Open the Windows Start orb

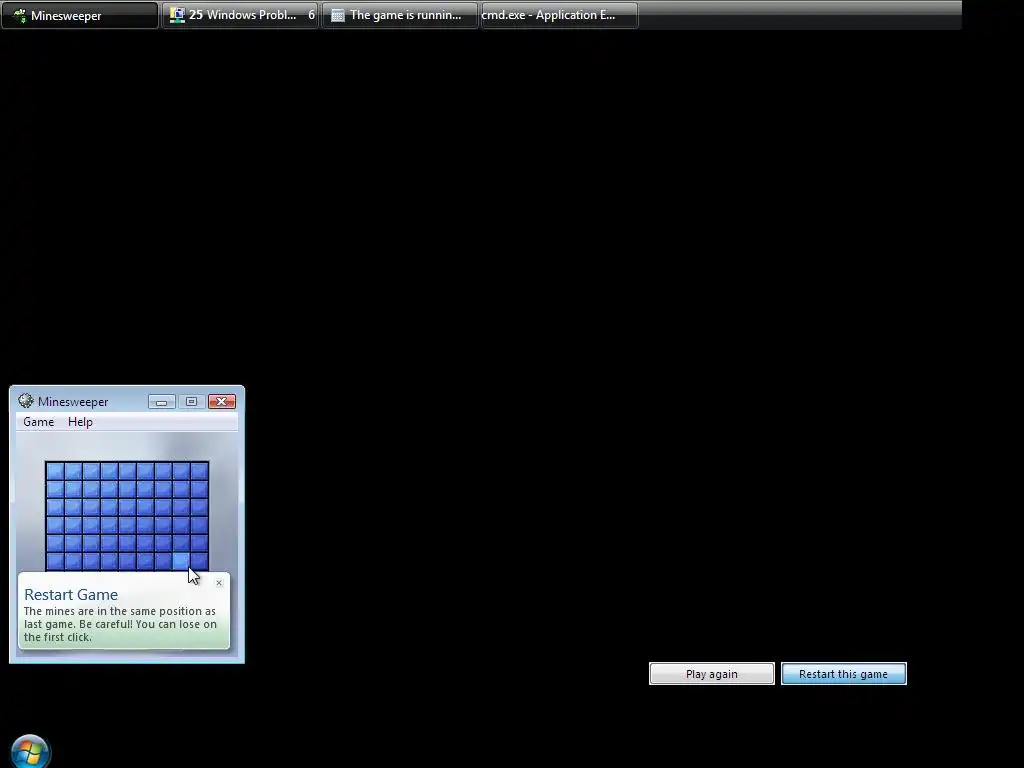pos(30,752)
